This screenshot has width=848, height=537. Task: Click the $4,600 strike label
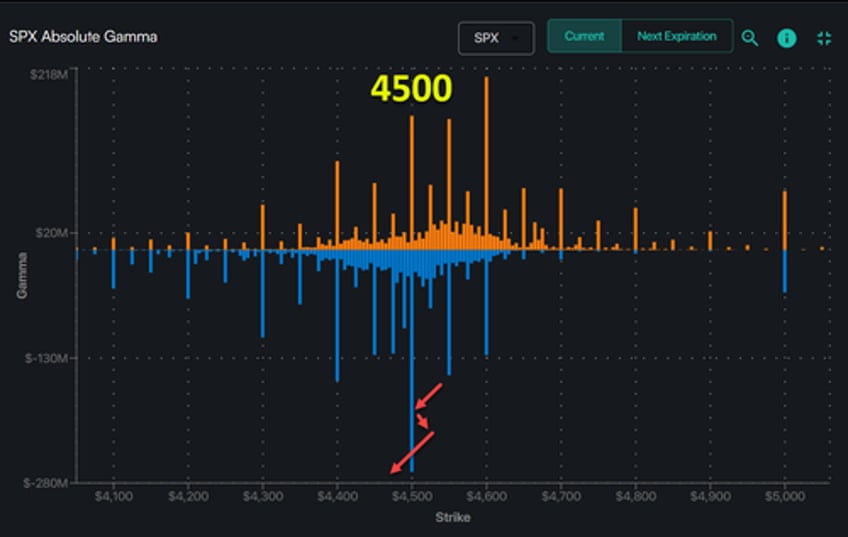(x=487, y=496)
